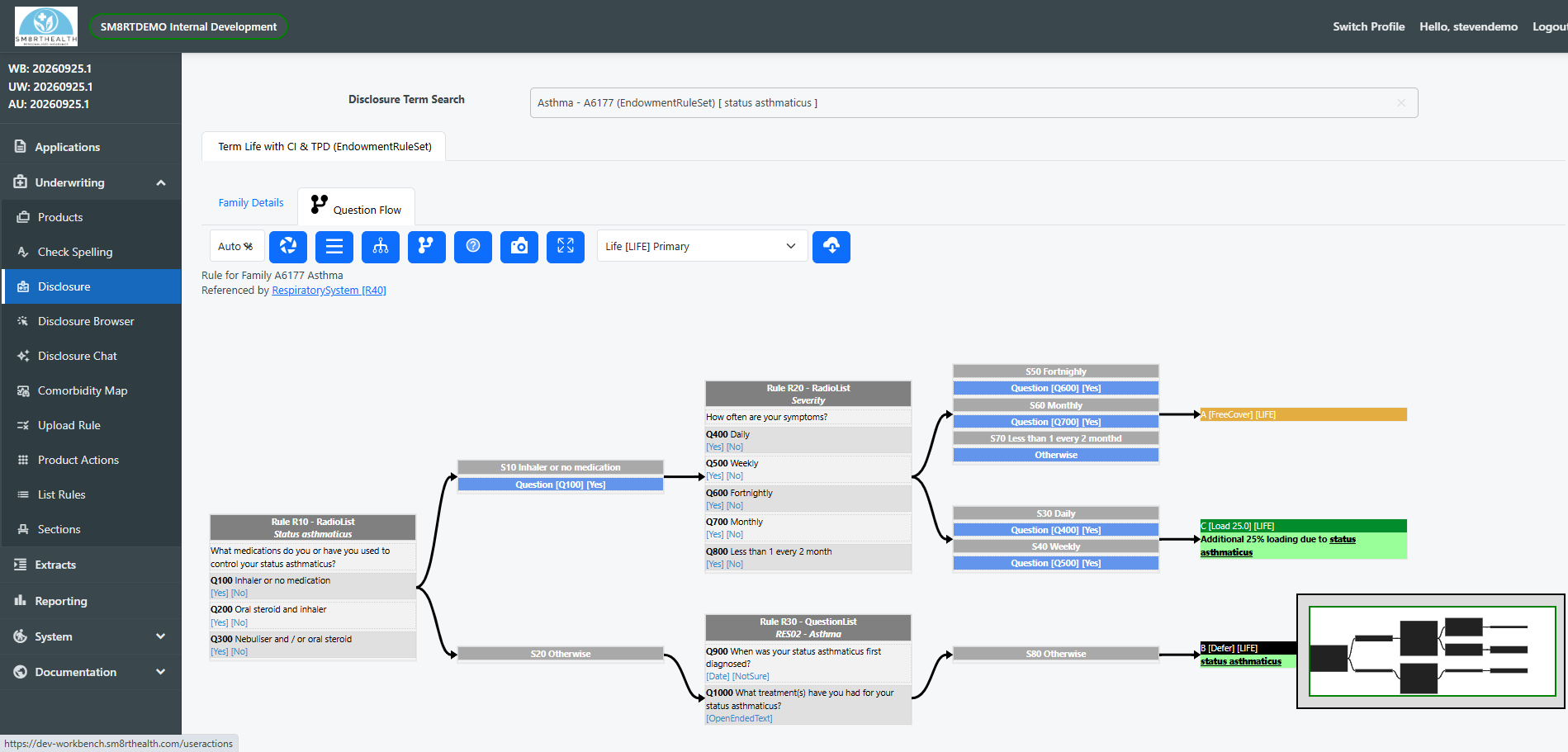Click the Rule R20 - RadioList header
This screenshot has height=752, width=1568.
[808, 394]
